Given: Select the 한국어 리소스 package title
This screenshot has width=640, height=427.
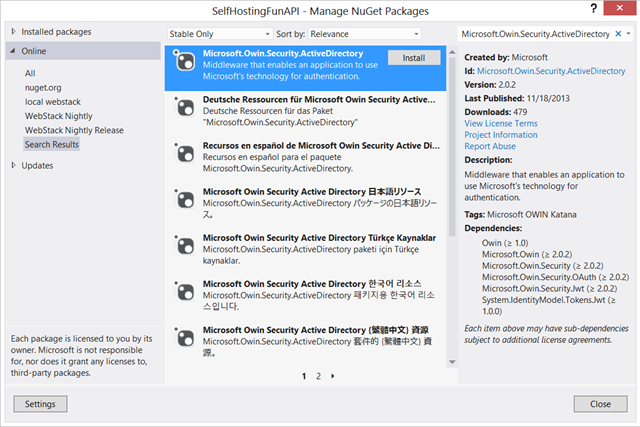Looking at the screenshot, I should click(x=312, y=284).
